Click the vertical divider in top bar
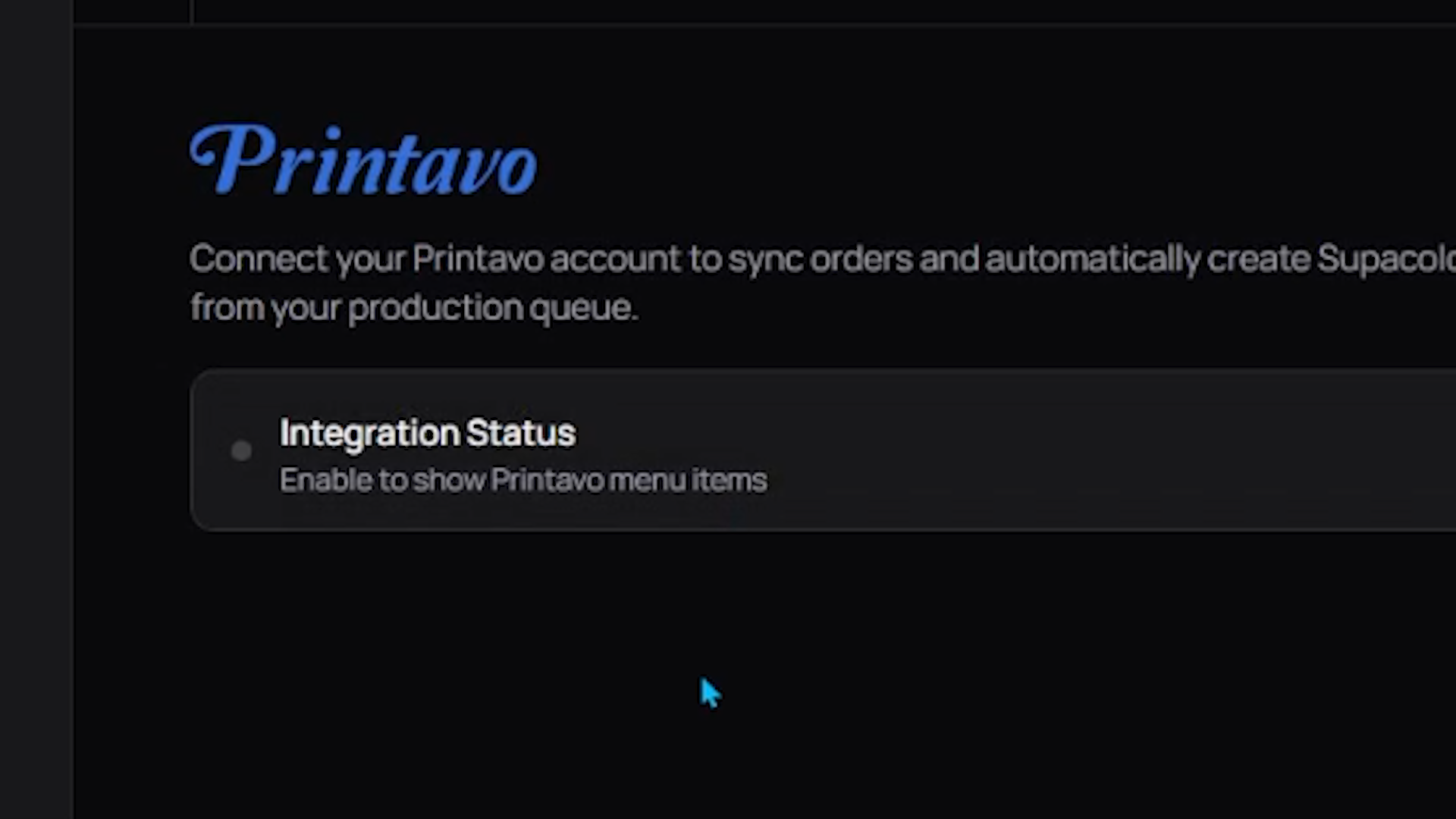This screenshot has height=819, width=1456. (x=192, y=11)
